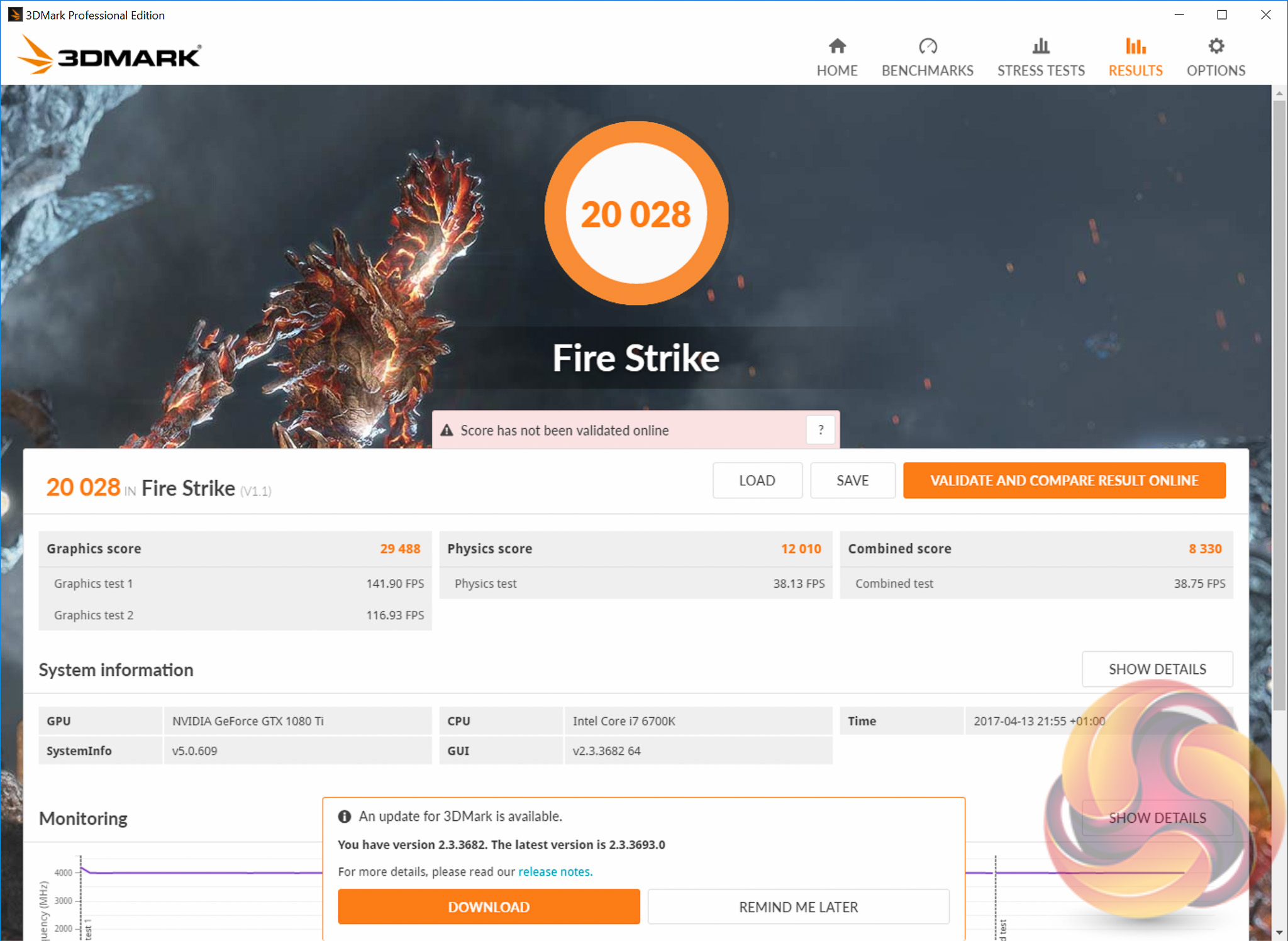Click the LOAD result button
The image size is (1288, 941).
[757, 480]
